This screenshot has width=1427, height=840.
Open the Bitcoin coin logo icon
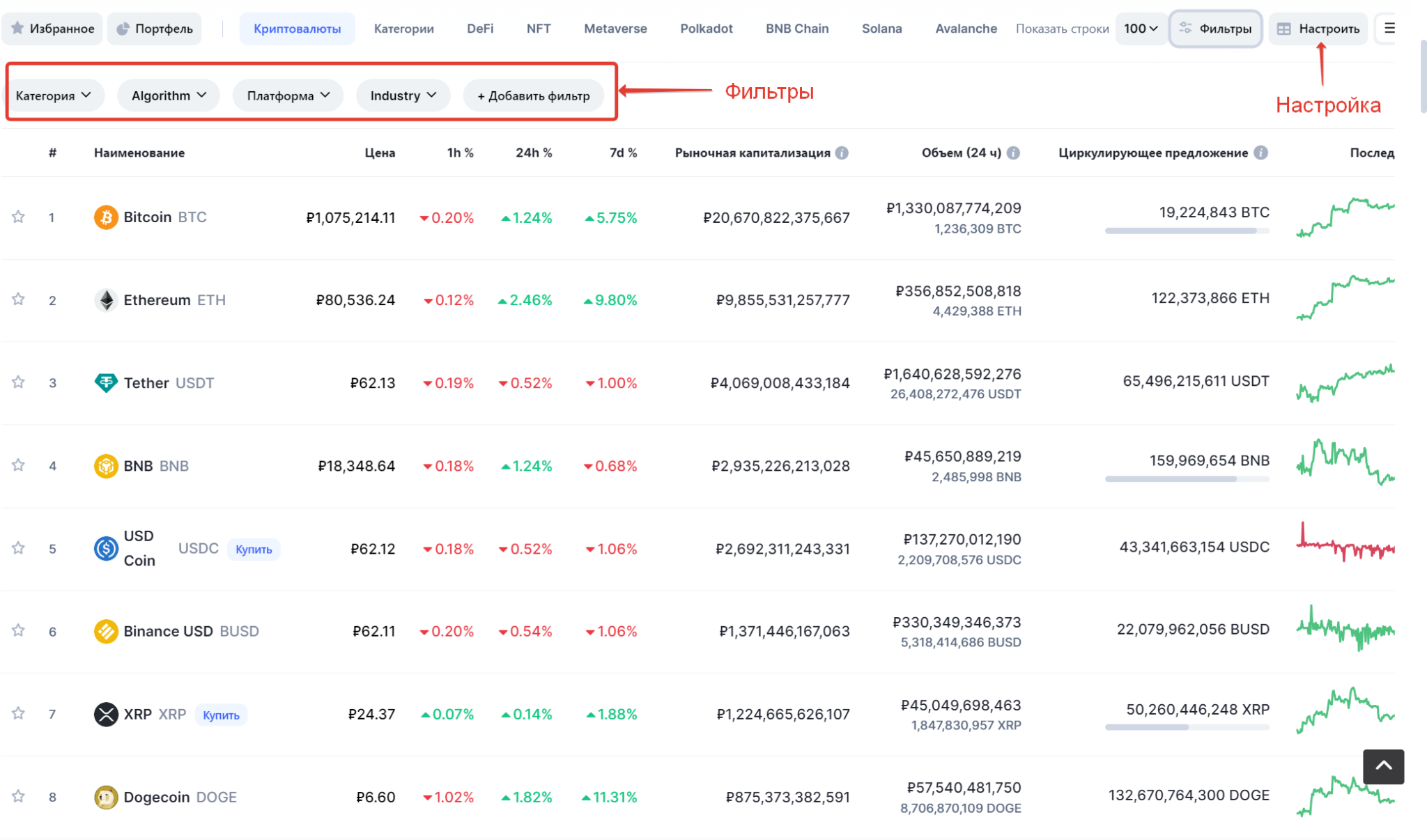click(x=106, y=217)
